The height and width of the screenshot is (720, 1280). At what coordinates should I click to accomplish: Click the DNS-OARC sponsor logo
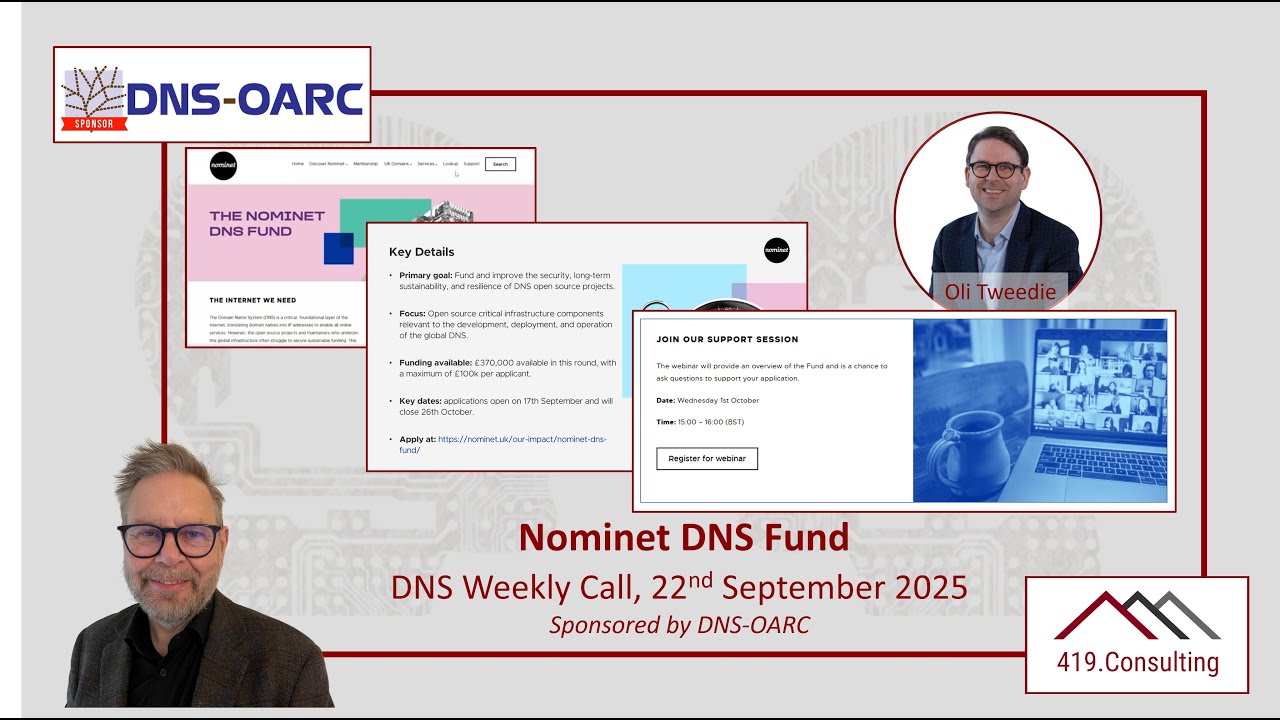(212, 95)
